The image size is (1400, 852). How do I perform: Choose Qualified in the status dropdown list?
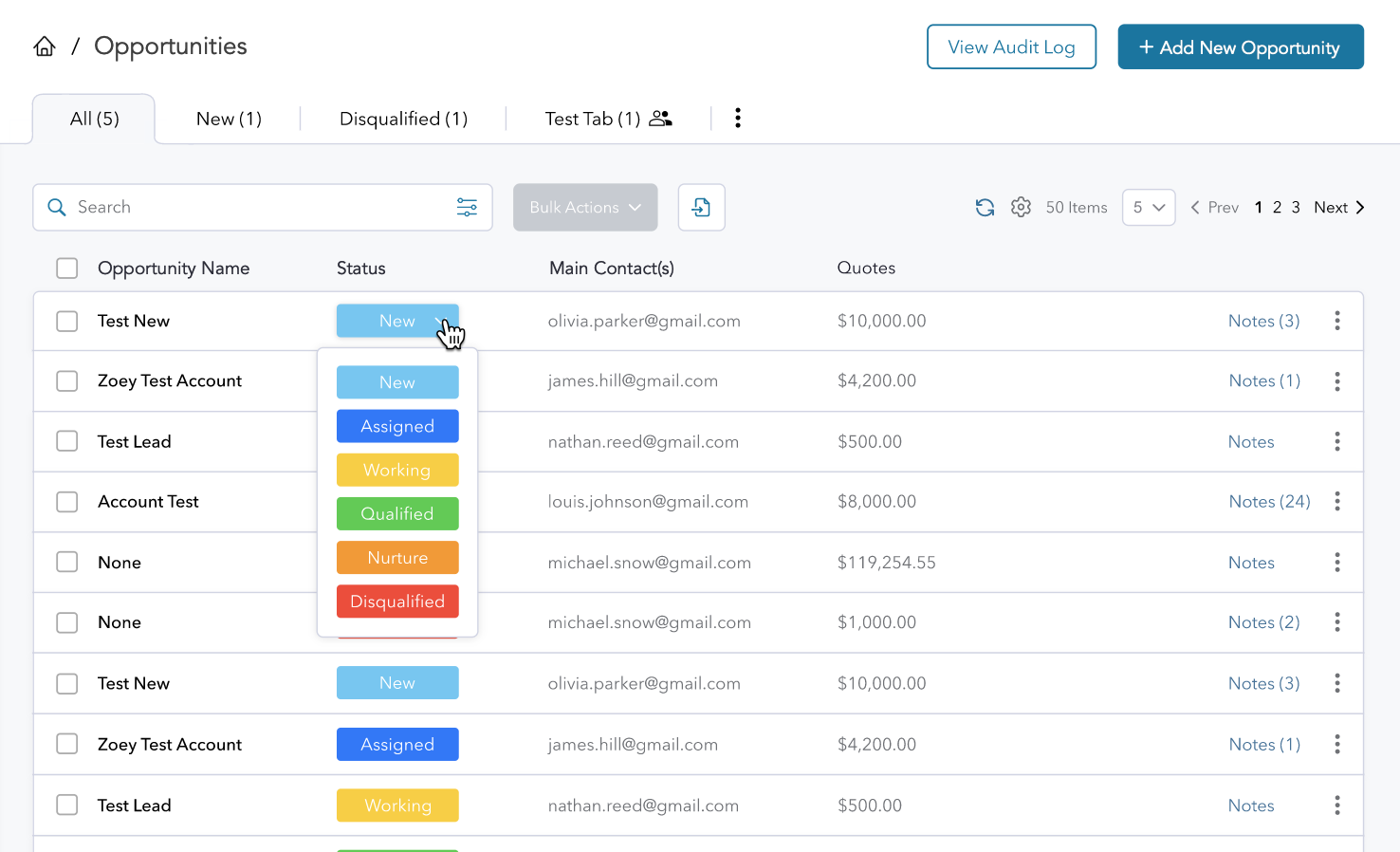[397, 513]
